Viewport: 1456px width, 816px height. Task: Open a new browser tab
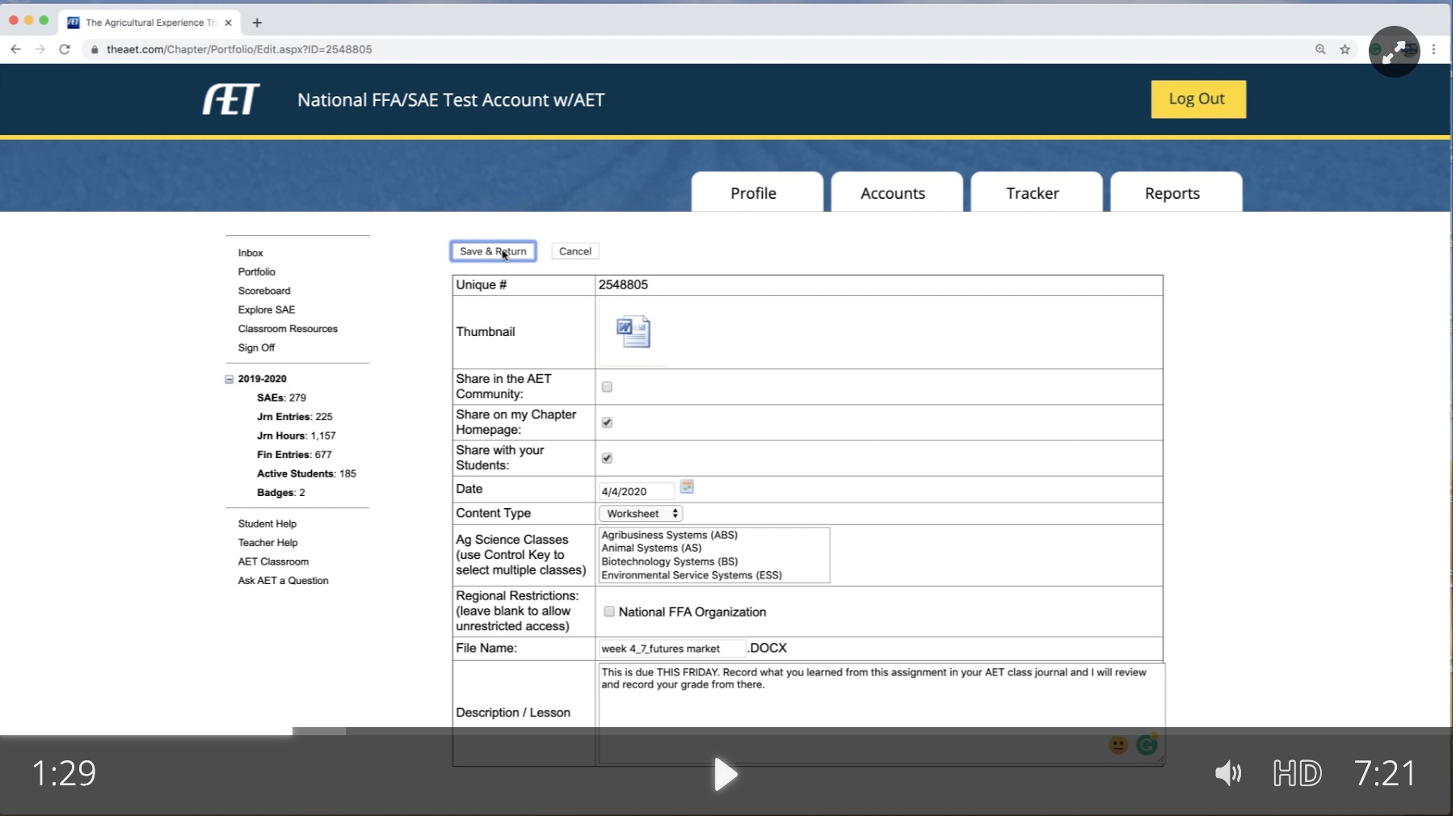[257, 23]
